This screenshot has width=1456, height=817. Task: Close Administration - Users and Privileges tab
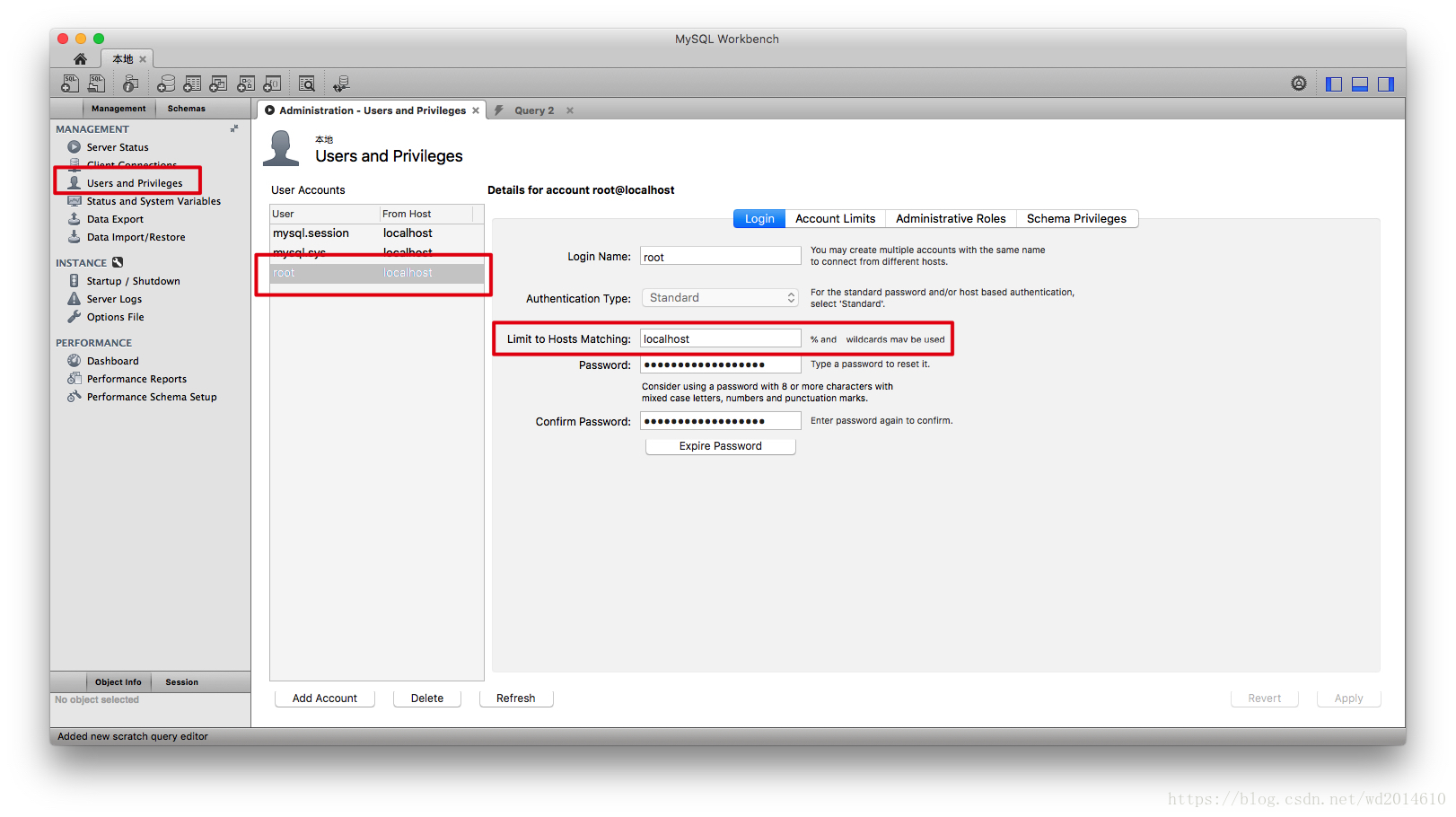[x=476, y=110]
